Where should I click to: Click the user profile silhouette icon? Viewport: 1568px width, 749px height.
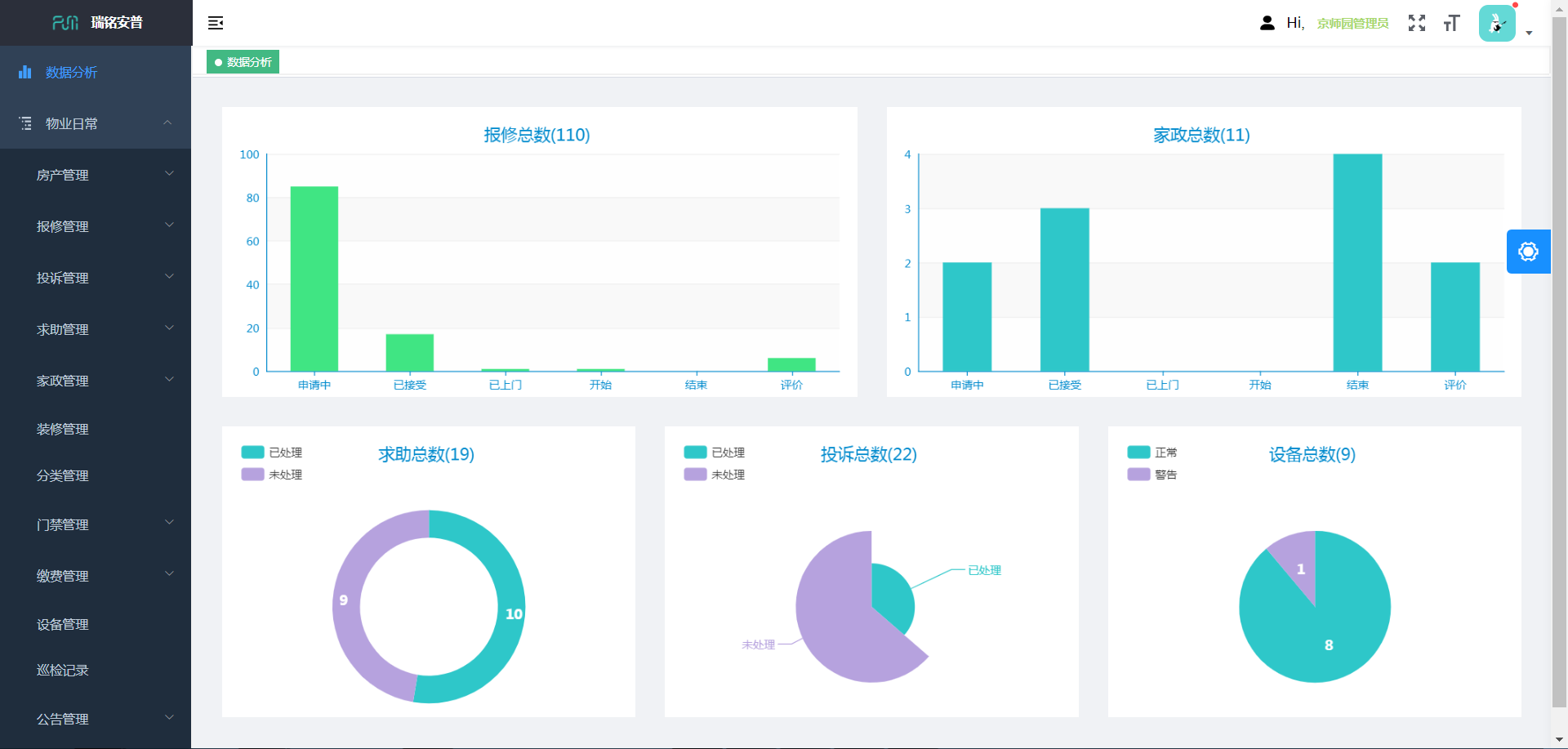pos(1267,23)
